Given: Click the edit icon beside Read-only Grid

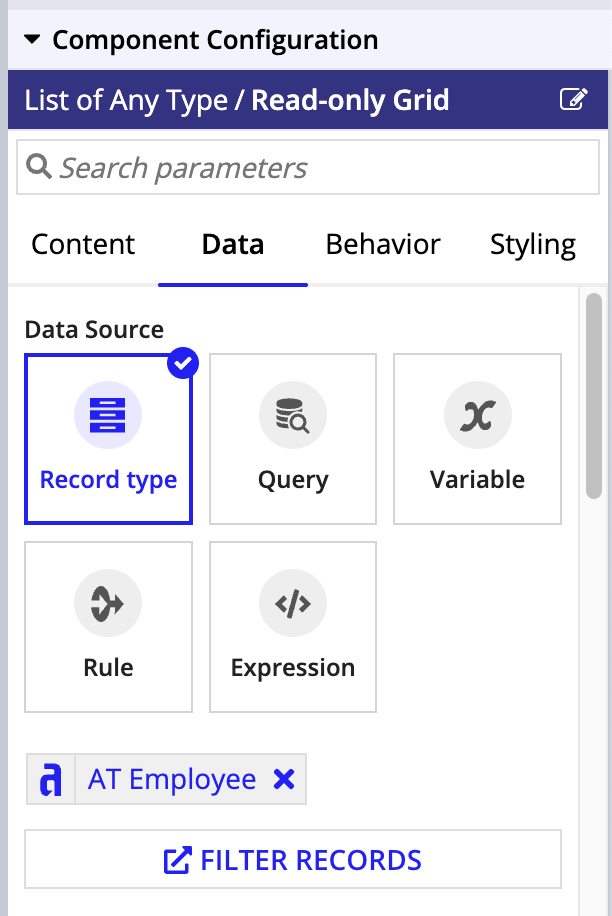Looking at the screenshot, I should coord(573,99).
